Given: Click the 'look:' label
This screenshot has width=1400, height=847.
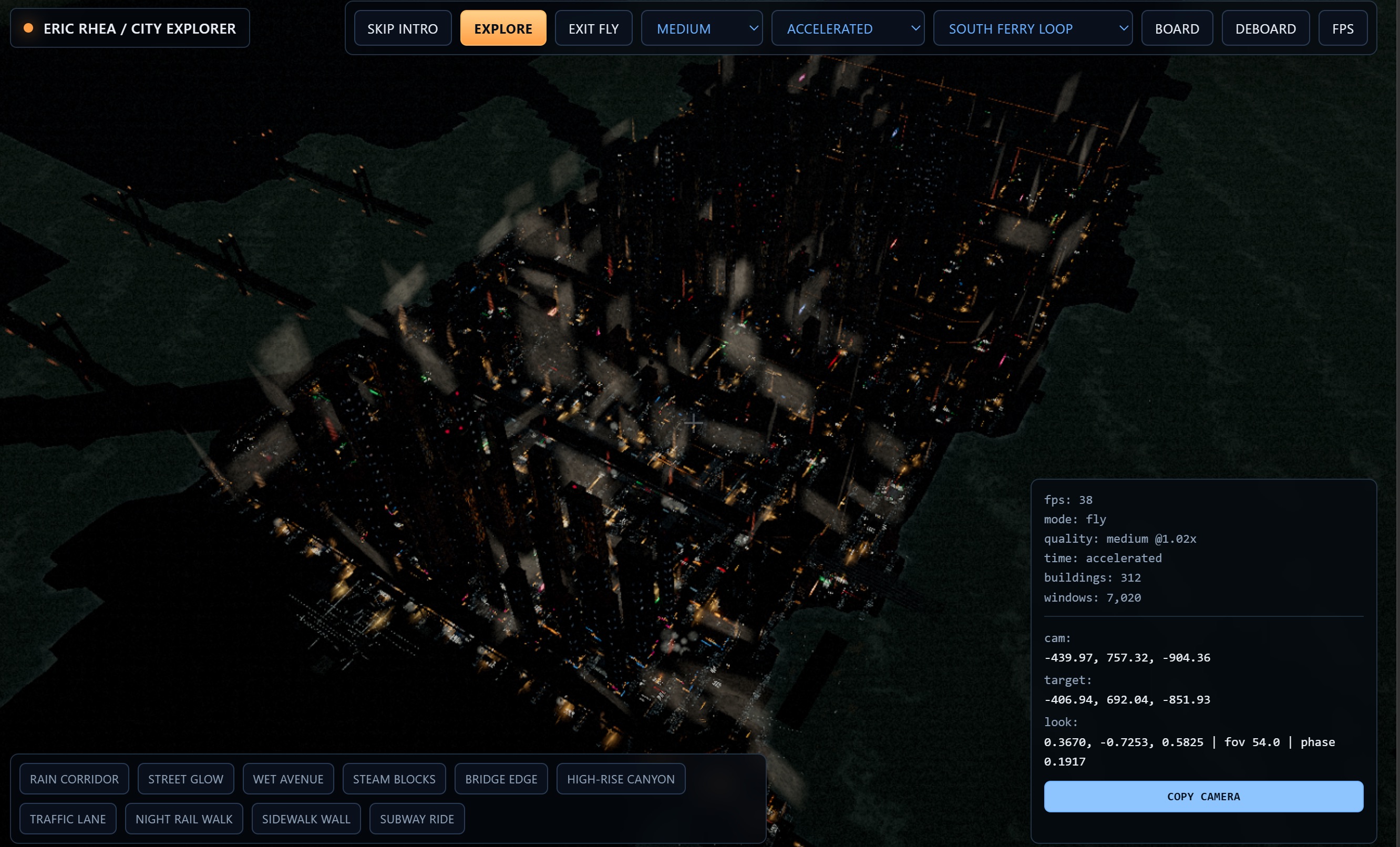Looking at the screenshot, I should coord(1061,722).
